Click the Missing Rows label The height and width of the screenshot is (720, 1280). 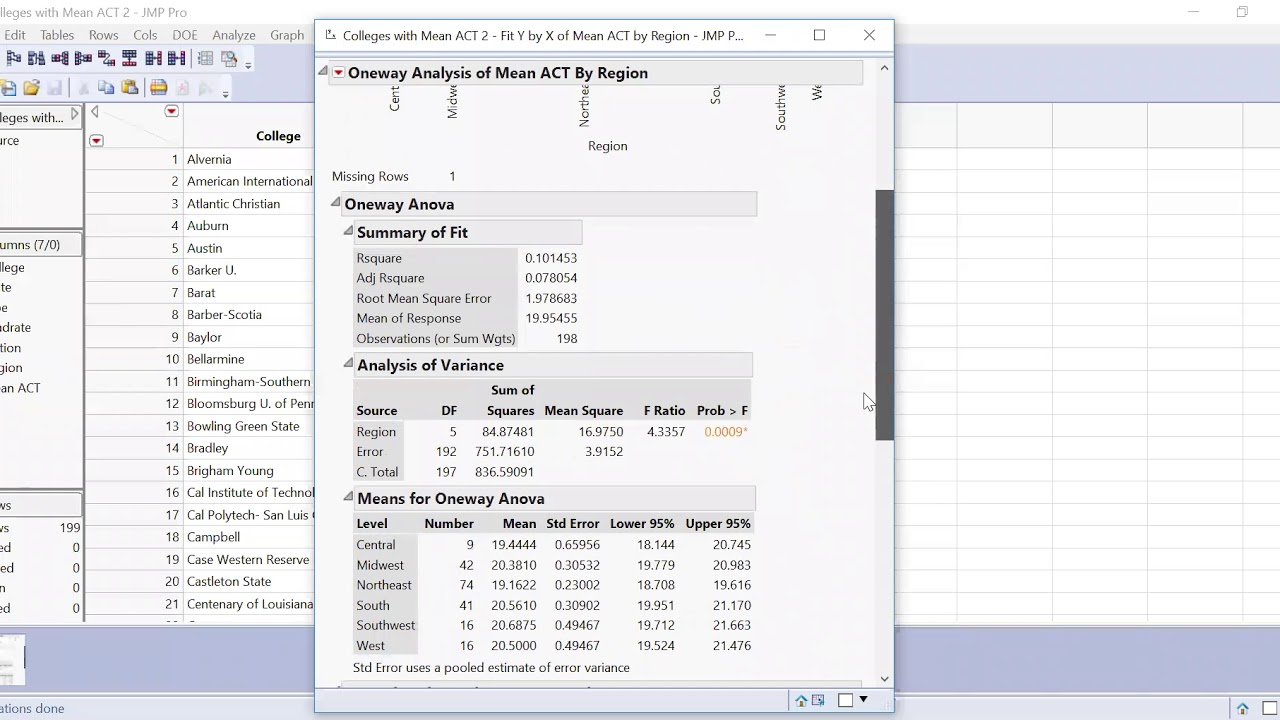tap(370, 176)
